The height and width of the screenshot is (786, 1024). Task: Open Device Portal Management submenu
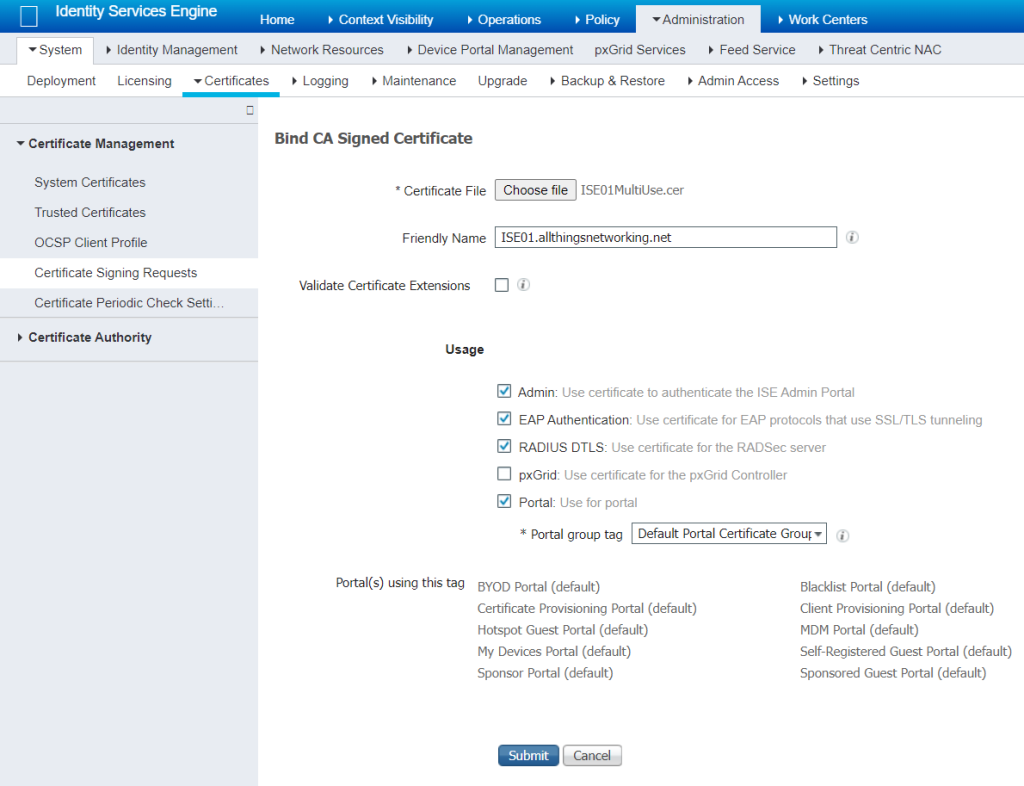click(x=490, y=50)
